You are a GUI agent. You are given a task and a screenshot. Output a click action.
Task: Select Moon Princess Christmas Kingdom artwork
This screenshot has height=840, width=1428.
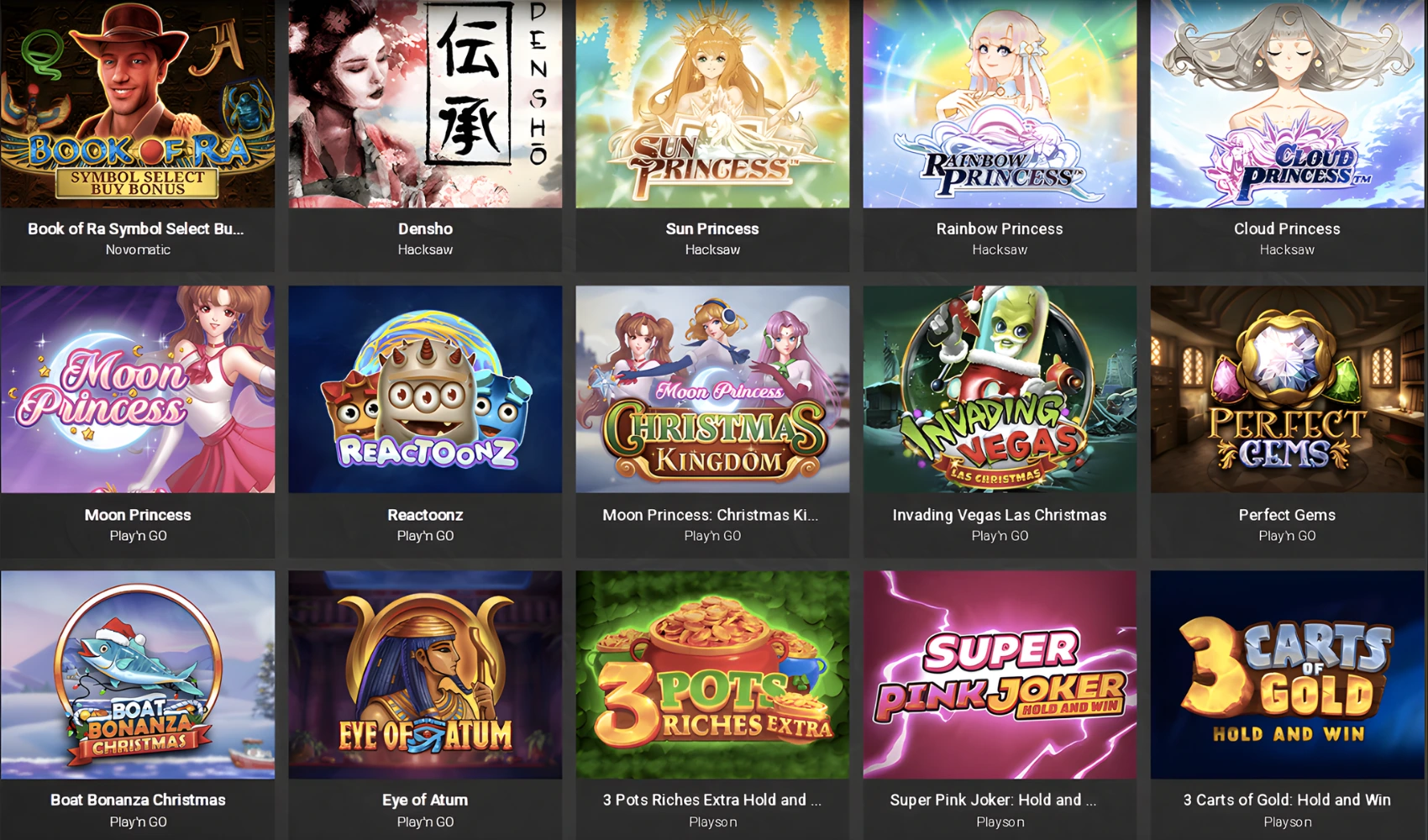[x=712, y=389]
